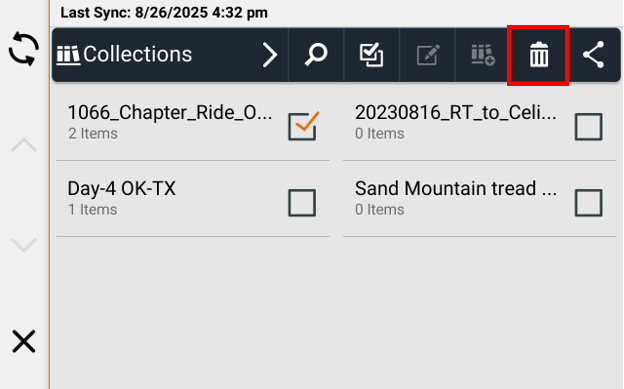The width and height of the screenshot is (624, 389).
Task: Click the Collections books icon
Action: point(68,55)
